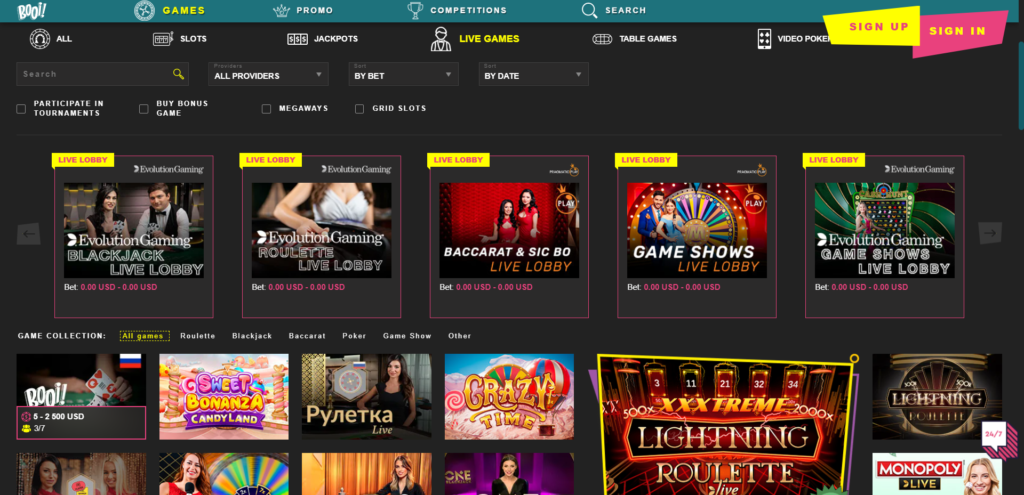Submit search with yellow magnifier icon
This screenshot has height=495, width=1024.
178,74
